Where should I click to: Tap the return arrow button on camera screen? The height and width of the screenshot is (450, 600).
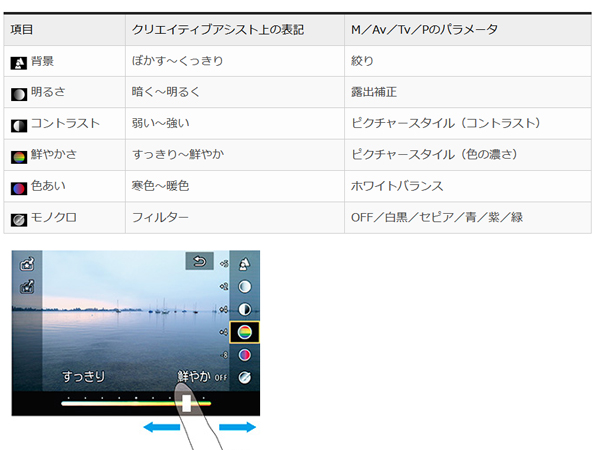coord(199,261)
